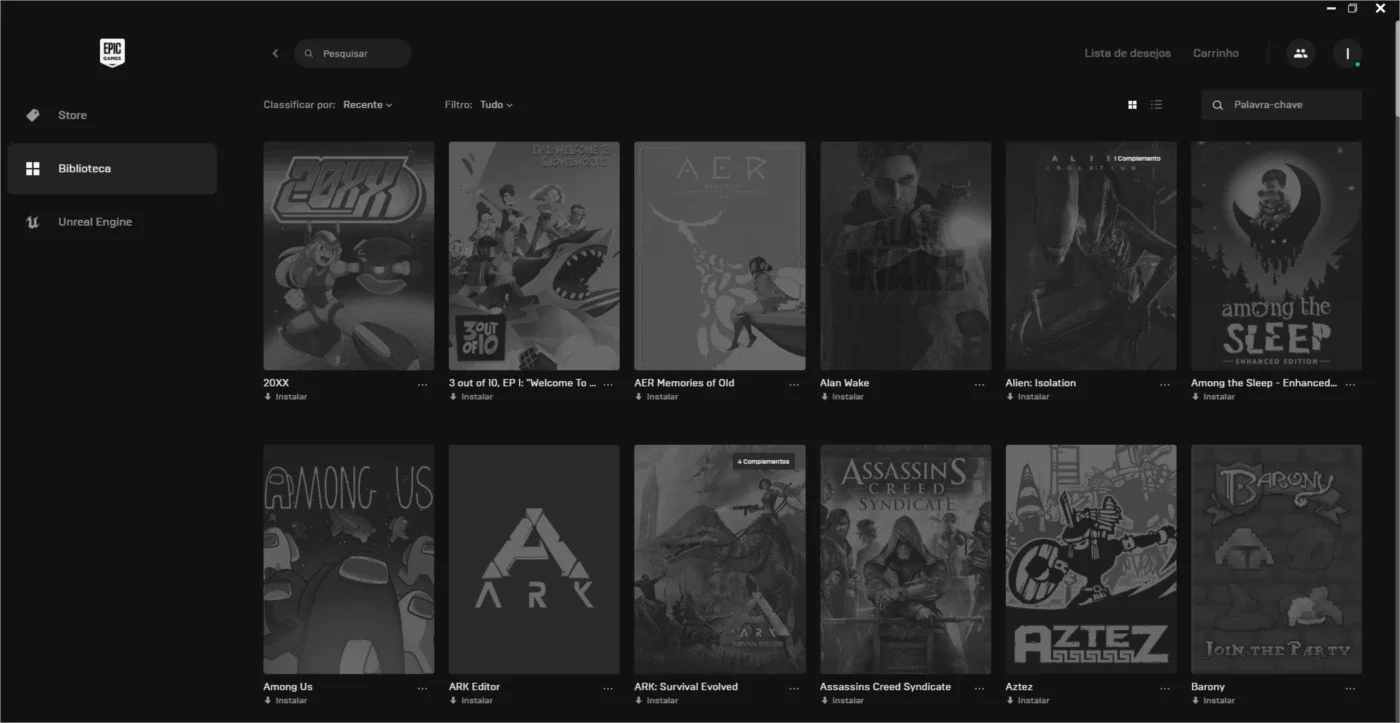Click the Pesquisar search field
This screenshot has height=723, width=1400.
(353, 53)
